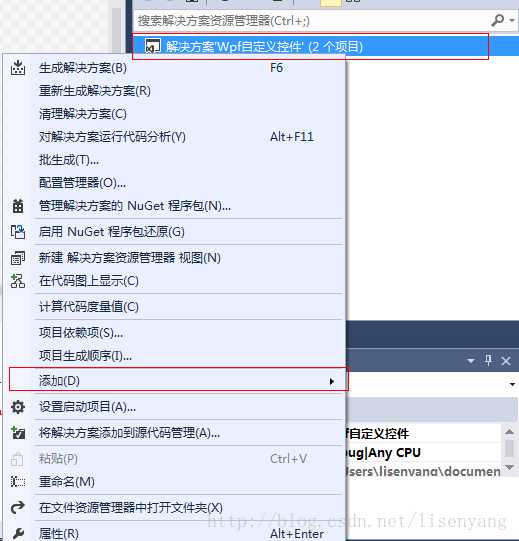Click the Rename icon next to 重命名(M)
The height and width of the screenshot is (541, 519).
pyautogui.click(x=18, y=482)
